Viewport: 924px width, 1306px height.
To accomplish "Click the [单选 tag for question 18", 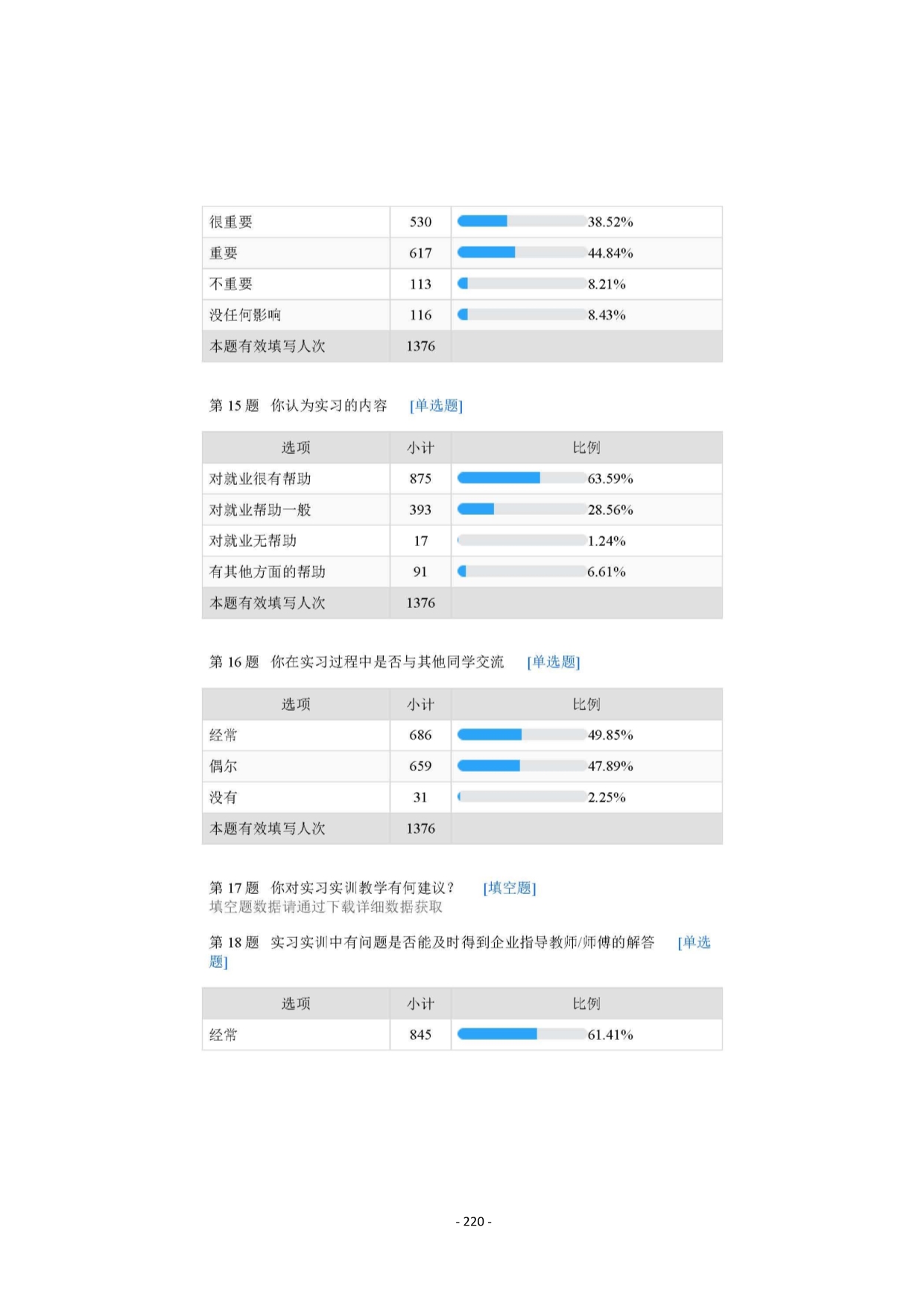I will (694, 942).
